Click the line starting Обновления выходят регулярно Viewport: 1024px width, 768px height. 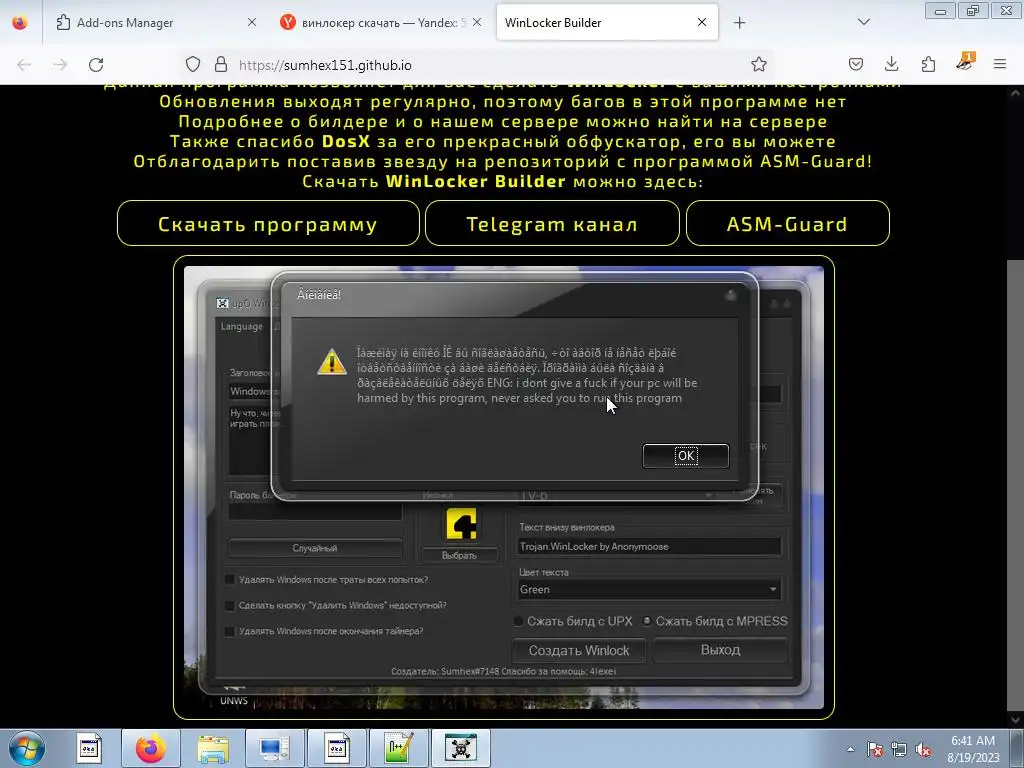tap(503, 102)
